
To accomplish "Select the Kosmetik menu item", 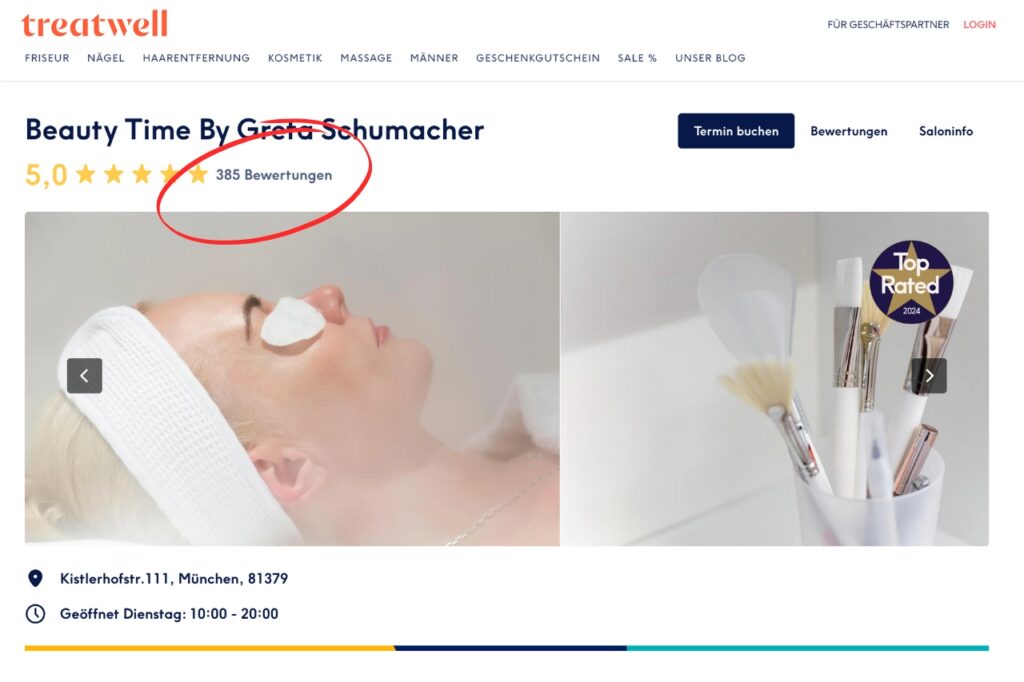I will (x=295, y=58).
